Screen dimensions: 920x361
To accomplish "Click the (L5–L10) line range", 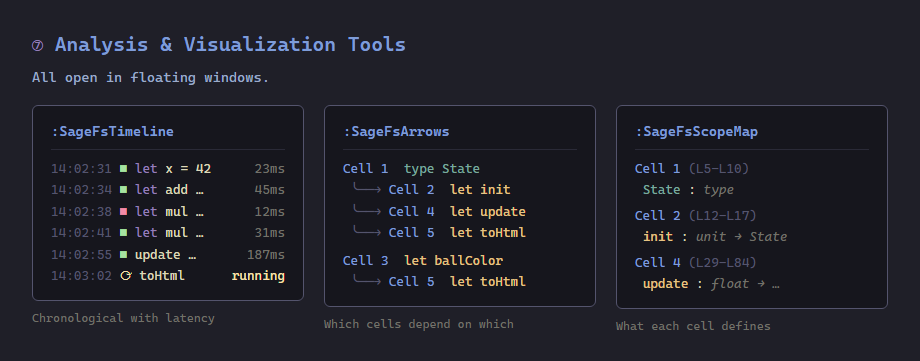I will tap(719, 169).
